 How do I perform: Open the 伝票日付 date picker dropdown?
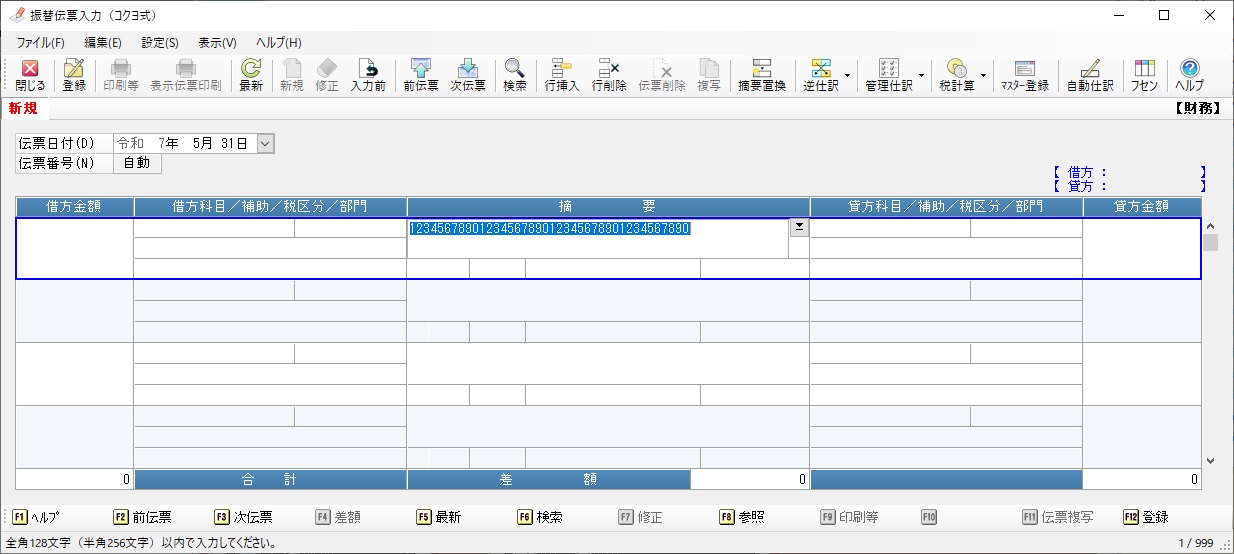[265, 144]
